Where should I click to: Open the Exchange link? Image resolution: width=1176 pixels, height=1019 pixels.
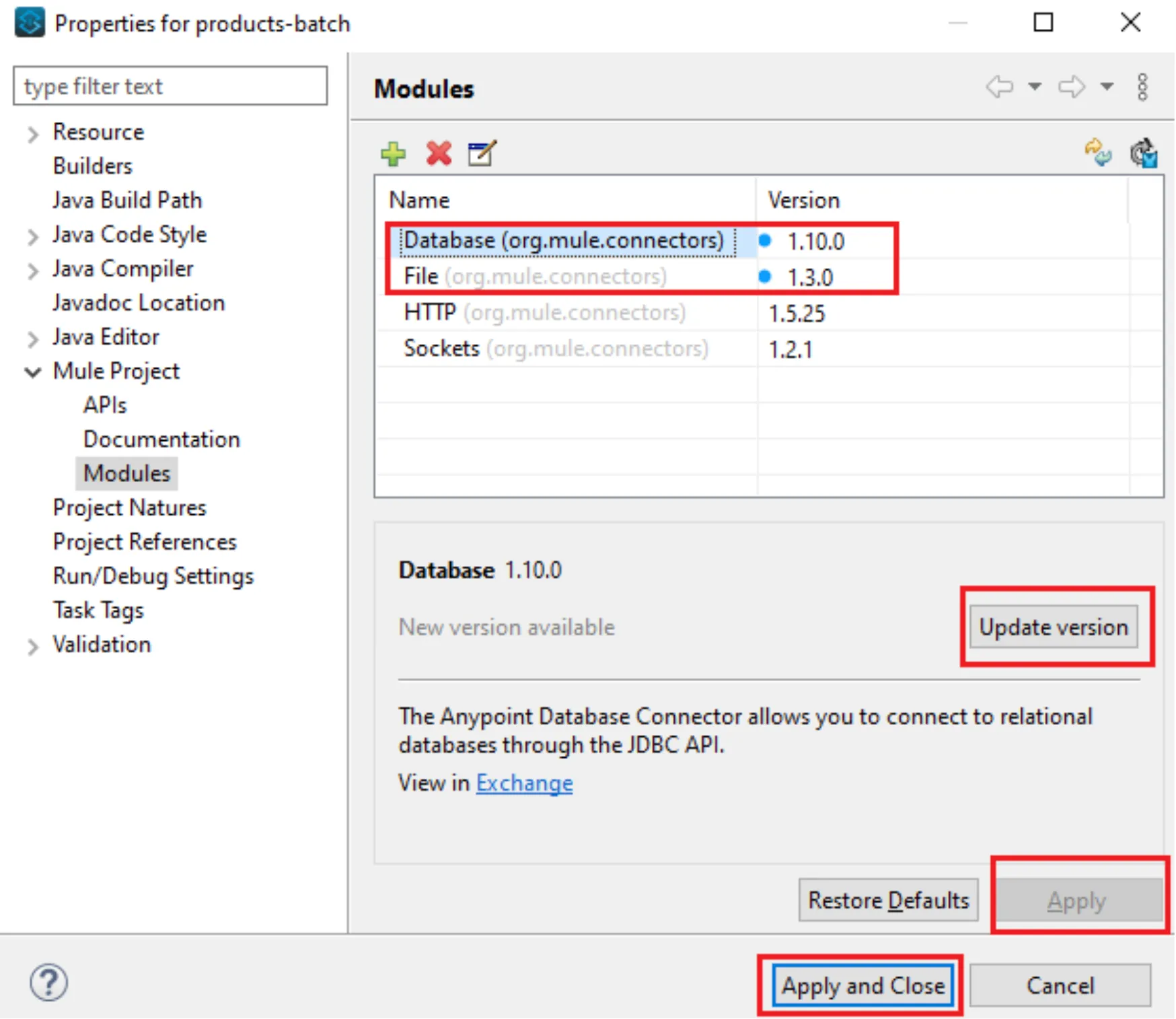[524, 783]
